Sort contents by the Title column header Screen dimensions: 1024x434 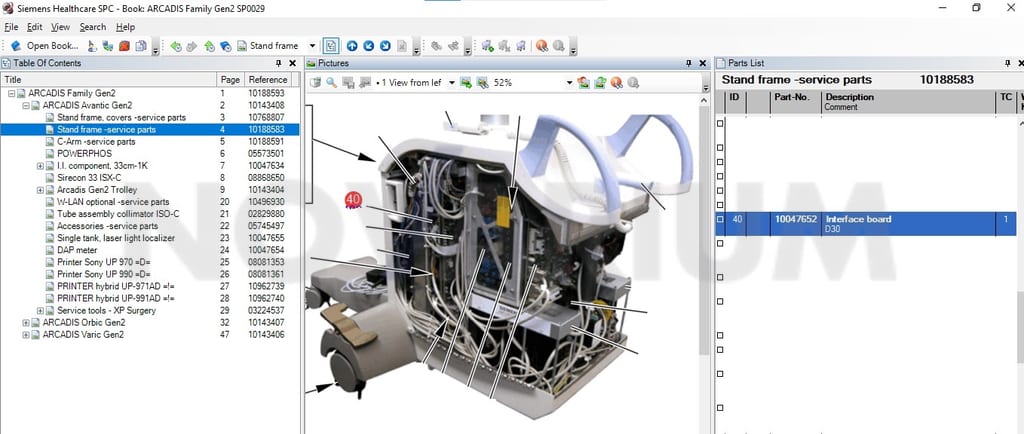(x=108, y=80)
